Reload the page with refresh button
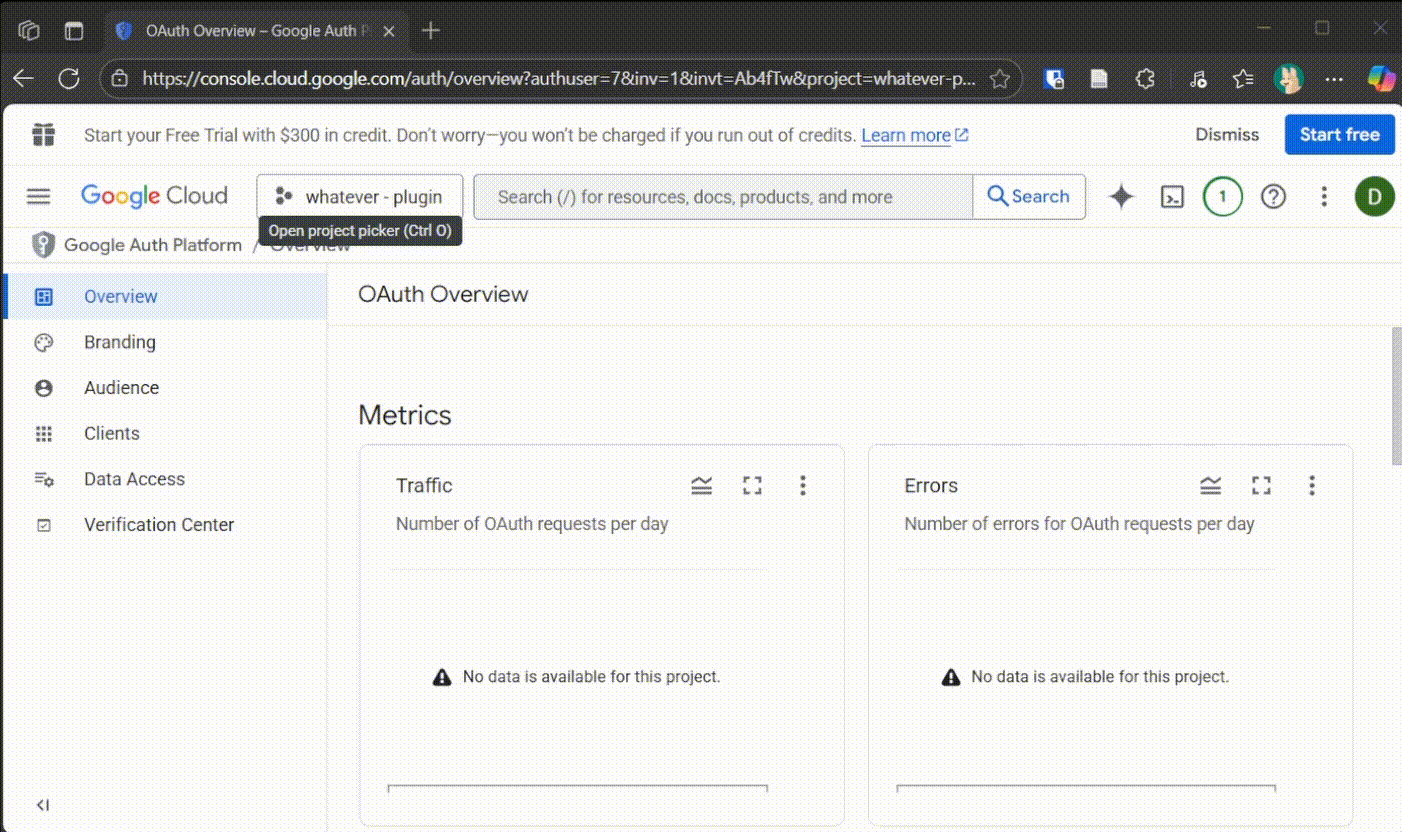The image size is (1402, 832). tap(69, 79)
